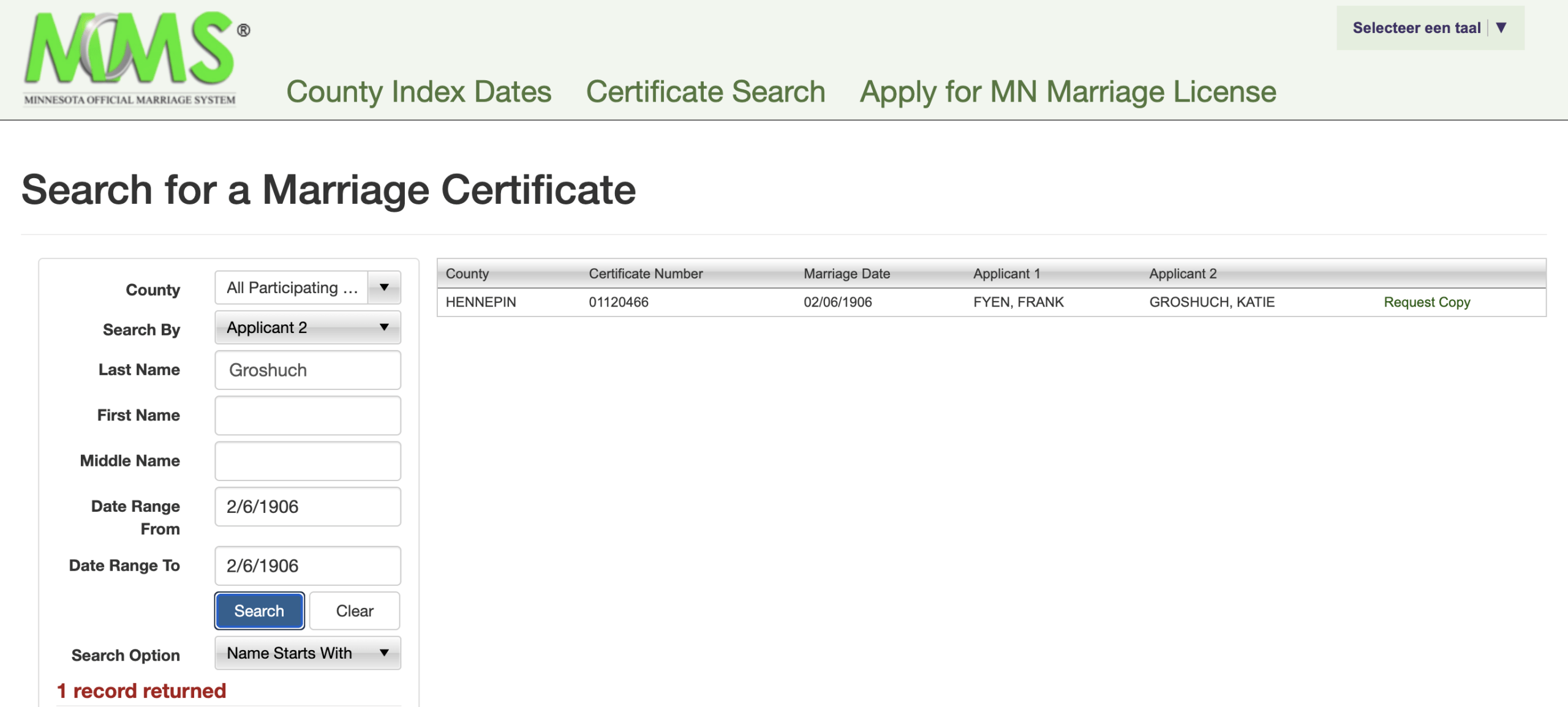Click into the Last Name field
The height and width of the screenshot is (707, 1568).
click(307, 370)
